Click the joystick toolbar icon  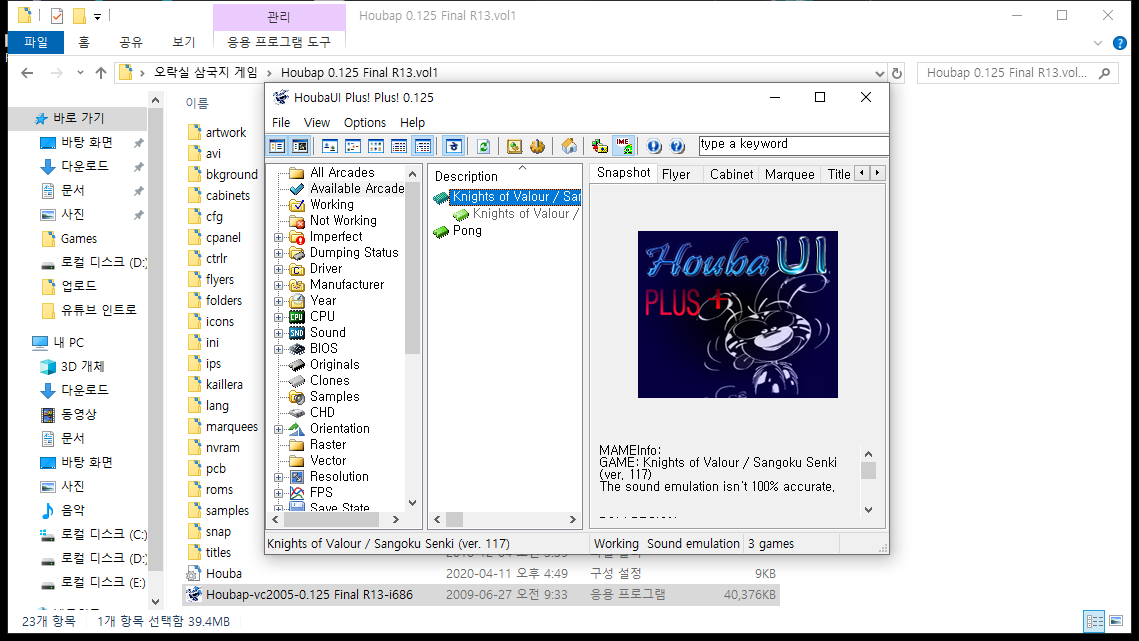tap(538, 146)
